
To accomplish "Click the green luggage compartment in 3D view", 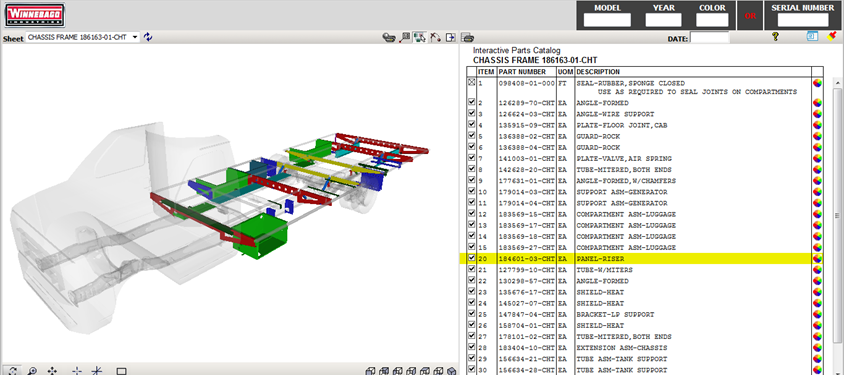I will 261,236.
